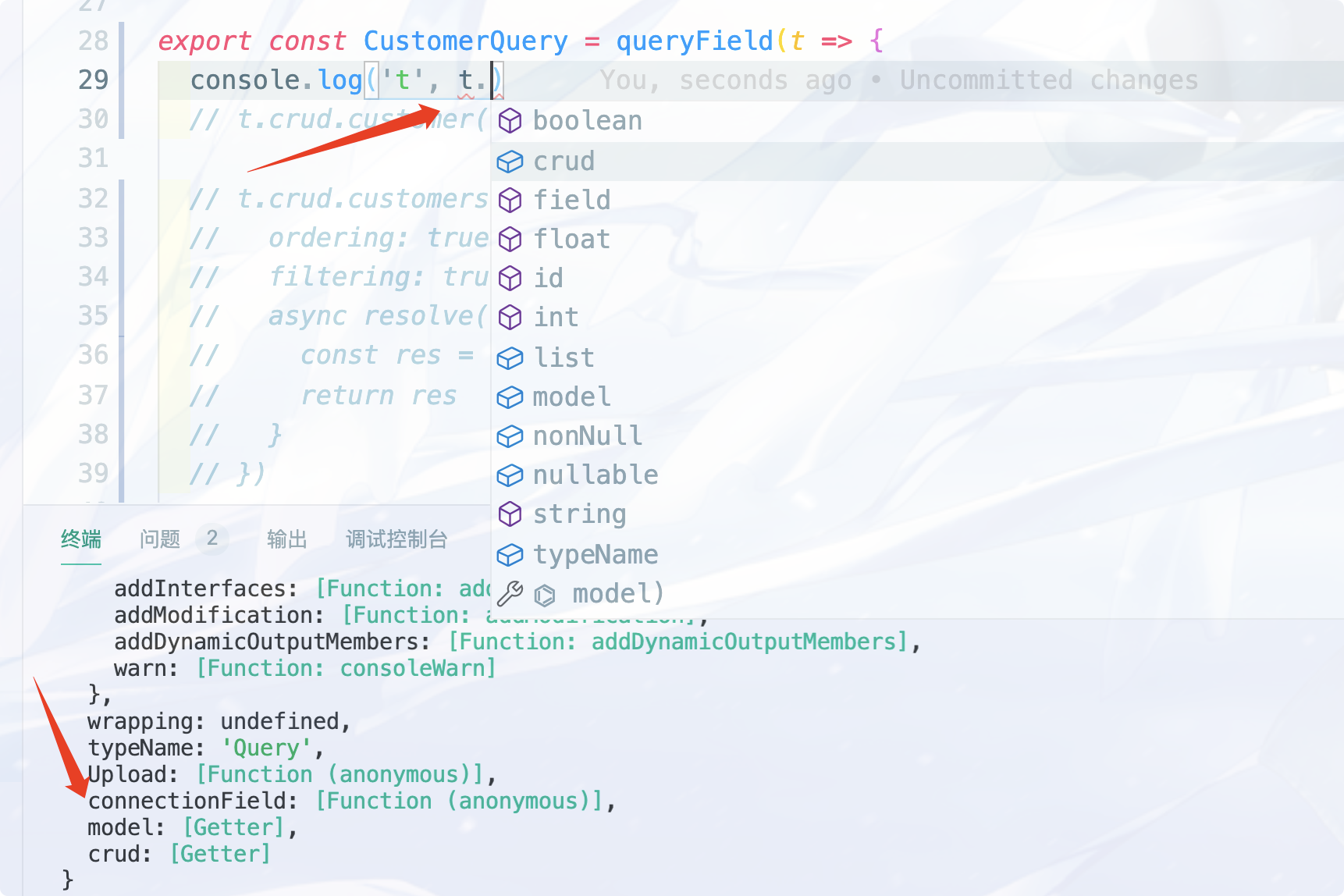Click the cube icon beside "typeName"
Viewport: 1344px width, 896px height.
(x=510, y=554)
